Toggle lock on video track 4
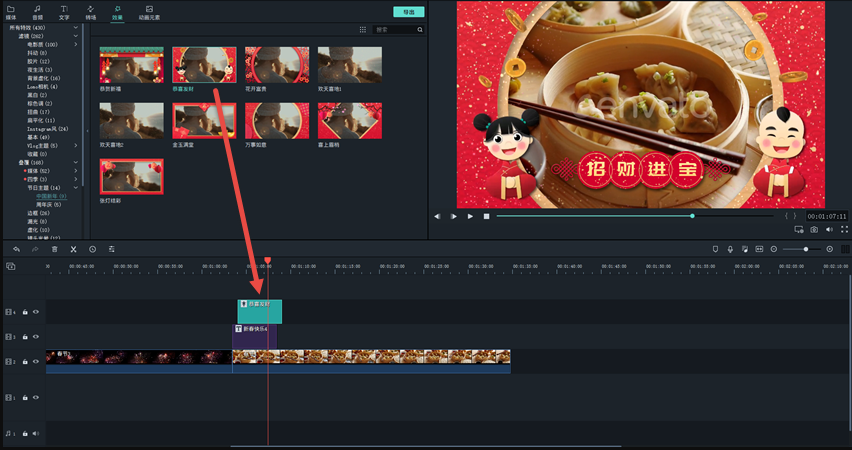Viewport: 852px width, 450px height. (25, 312)
